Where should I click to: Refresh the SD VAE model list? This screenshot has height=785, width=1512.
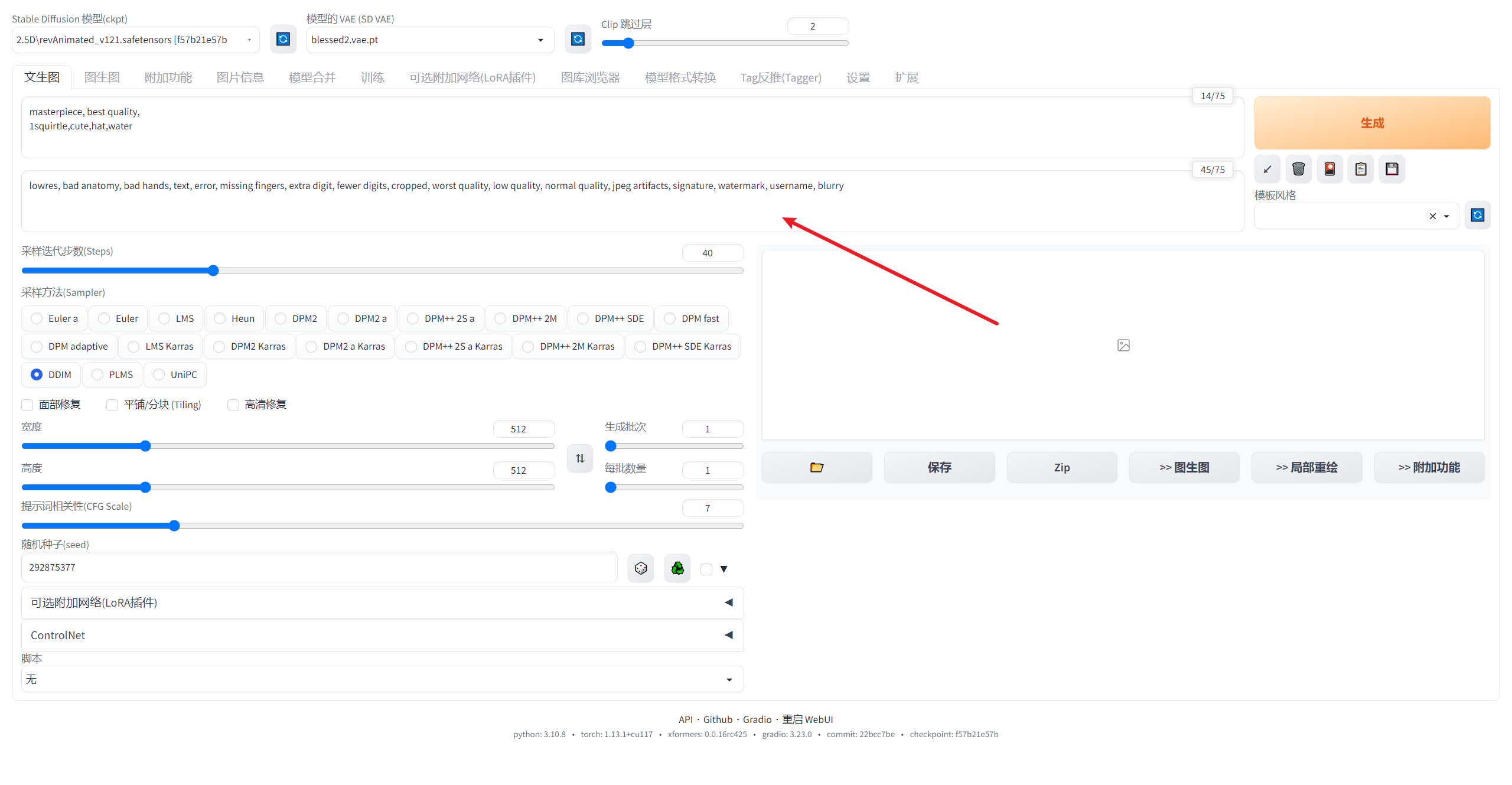(578, 39)
